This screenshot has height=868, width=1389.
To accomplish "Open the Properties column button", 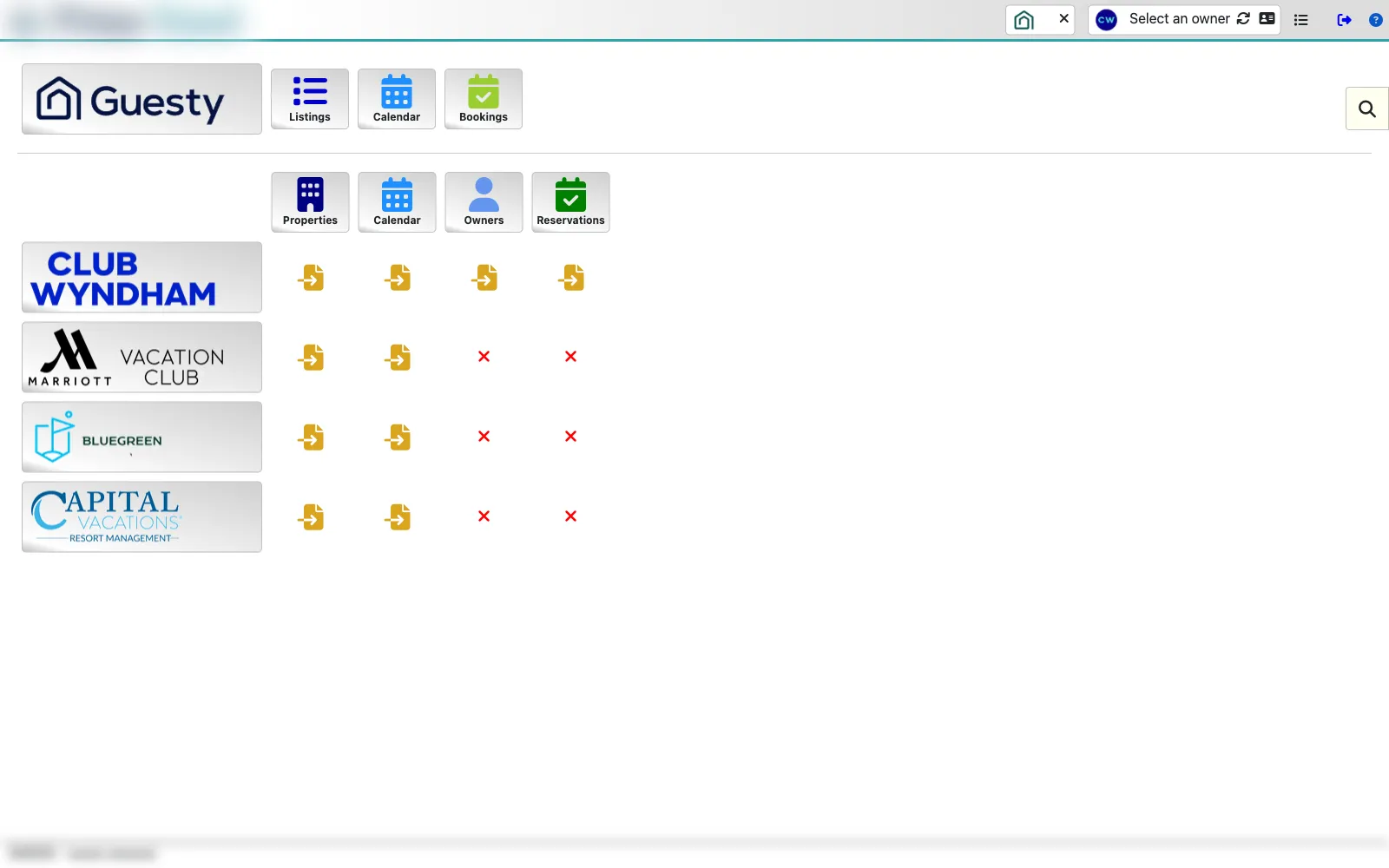I will (310, 202).
